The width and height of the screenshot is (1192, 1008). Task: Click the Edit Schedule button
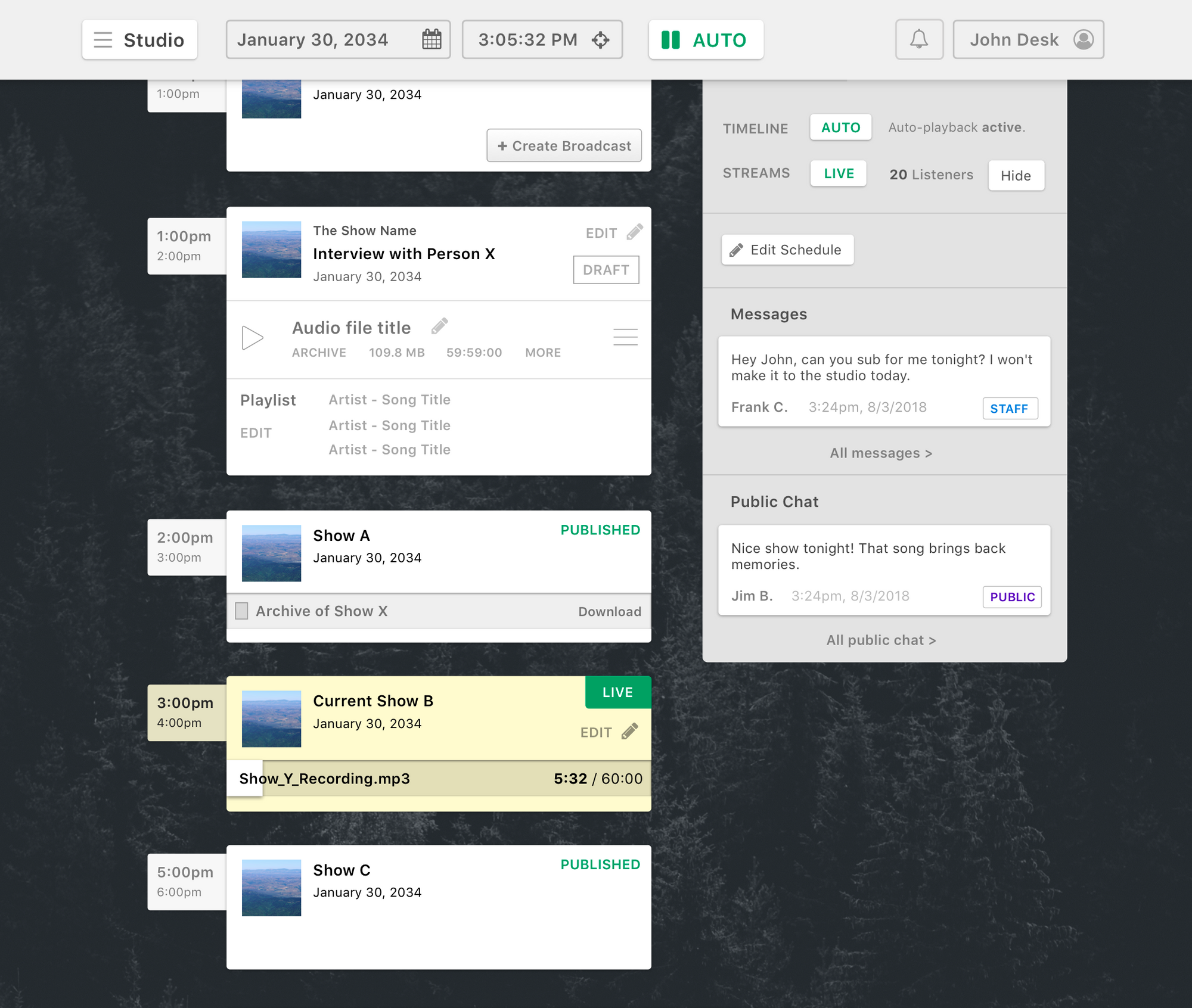click(787, 250)
